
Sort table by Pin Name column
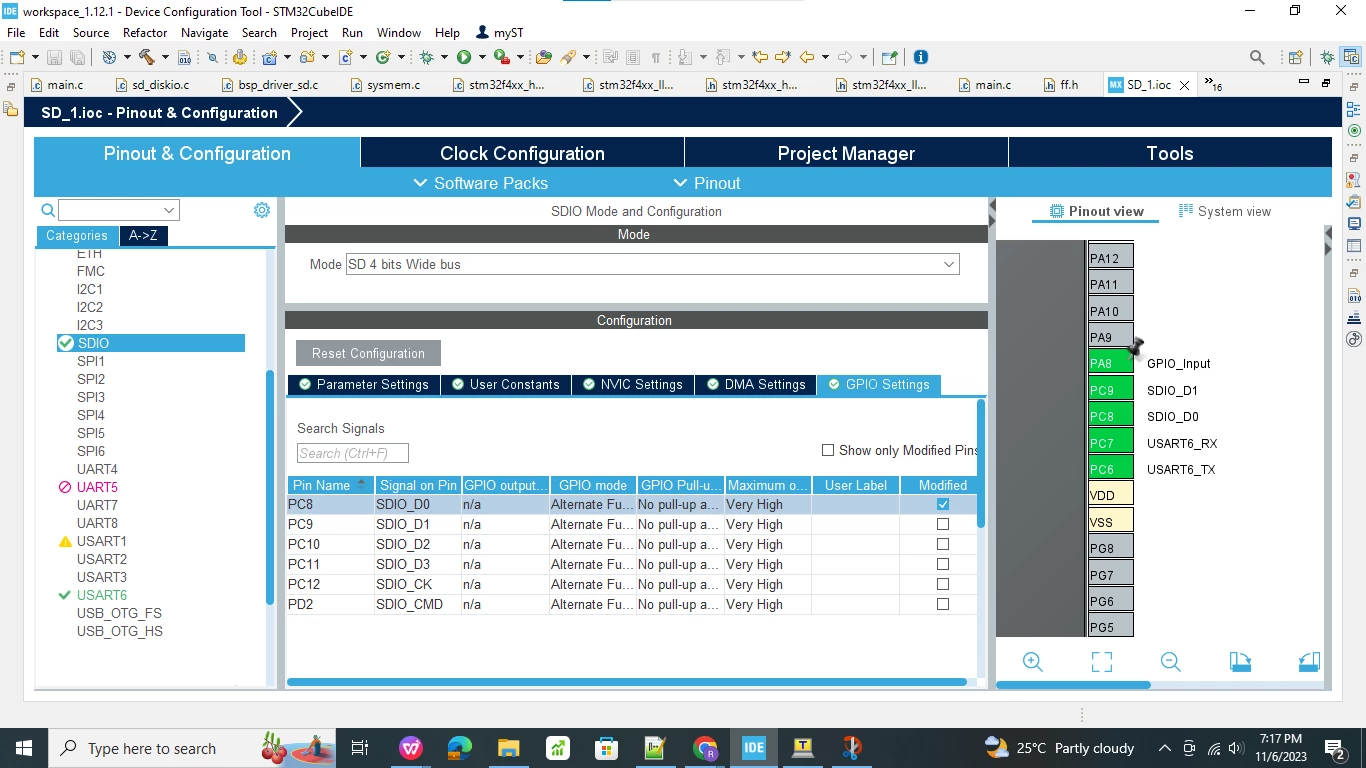click(330, 485)
